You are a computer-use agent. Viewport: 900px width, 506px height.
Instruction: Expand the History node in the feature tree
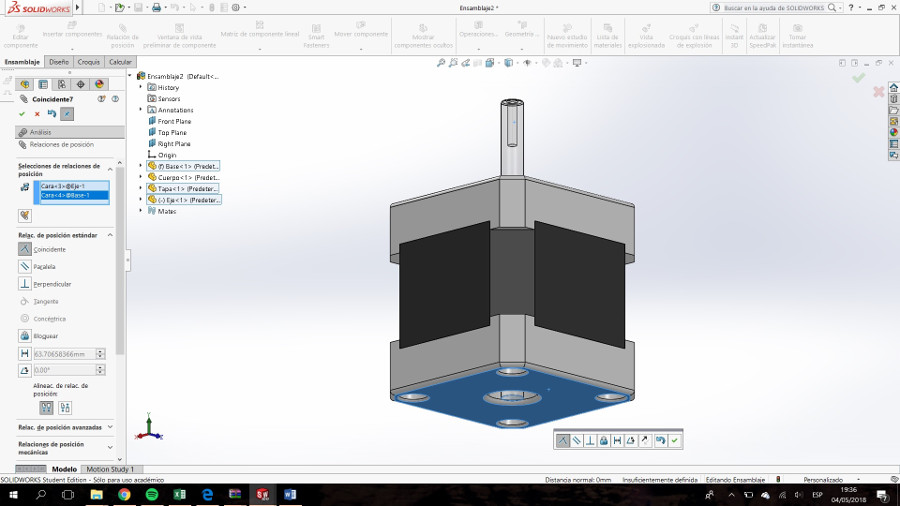tap(141, 88)
